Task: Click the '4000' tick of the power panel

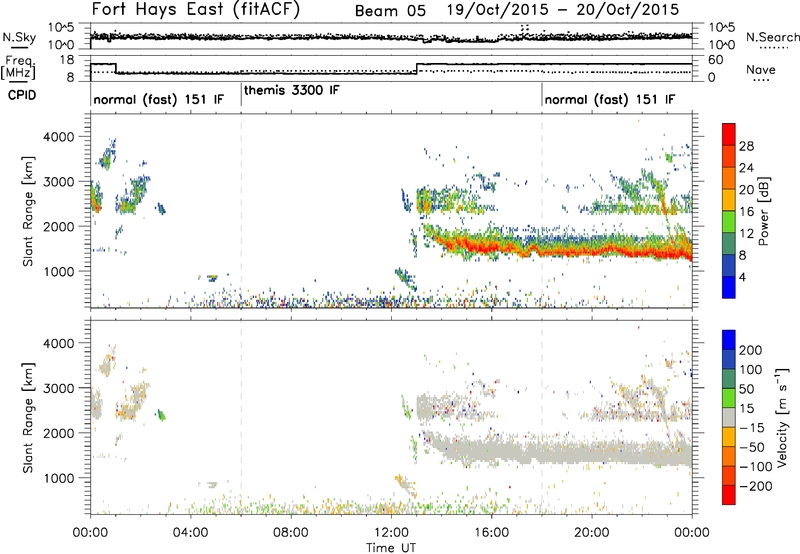Action: click(x=59, y=137)
